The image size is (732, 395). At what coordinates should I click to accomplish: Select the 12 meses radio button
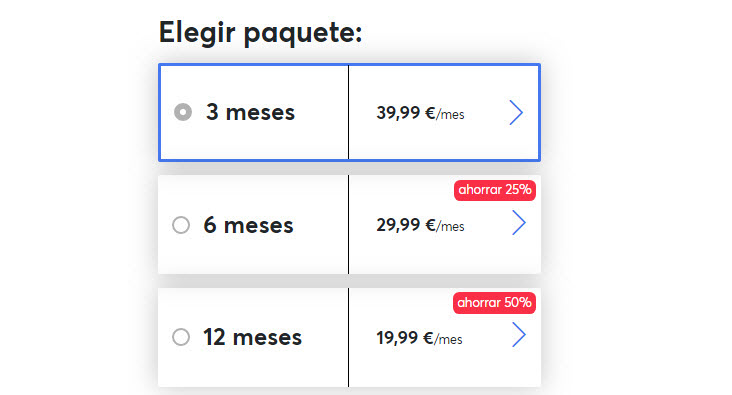[x=181, y=337]
